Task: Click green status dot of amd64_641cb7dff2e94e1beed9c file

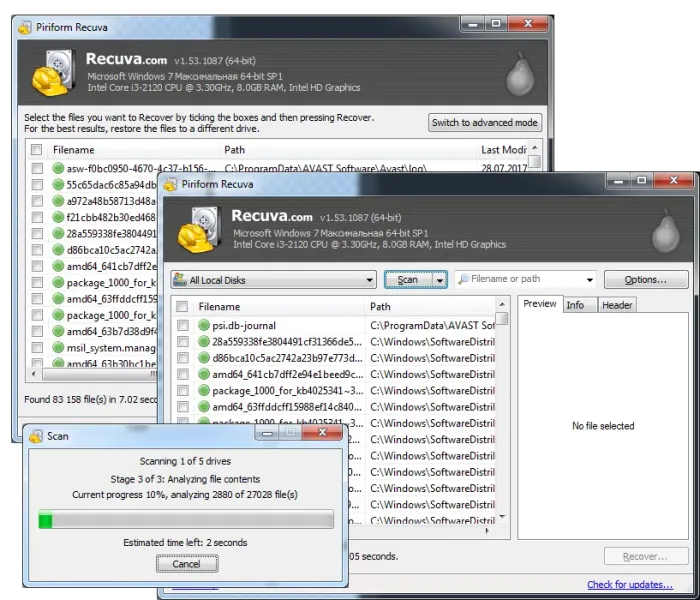Action: coord(204,374)
